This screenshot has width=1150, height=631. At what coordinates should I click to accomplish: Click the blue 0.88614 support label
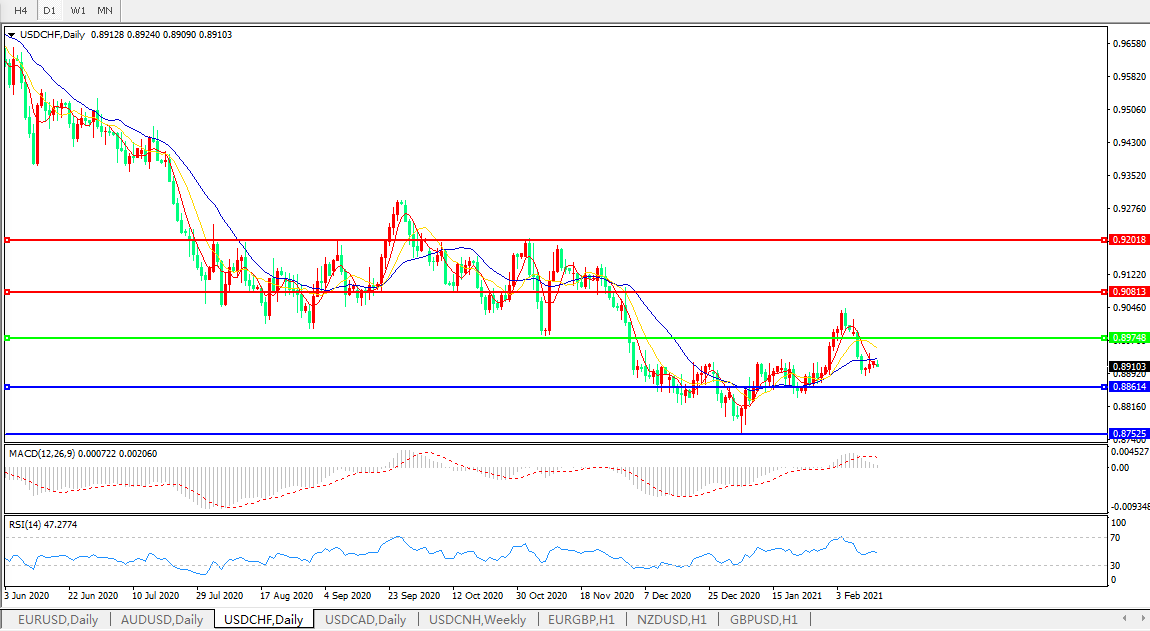[x=1129, y=387]
